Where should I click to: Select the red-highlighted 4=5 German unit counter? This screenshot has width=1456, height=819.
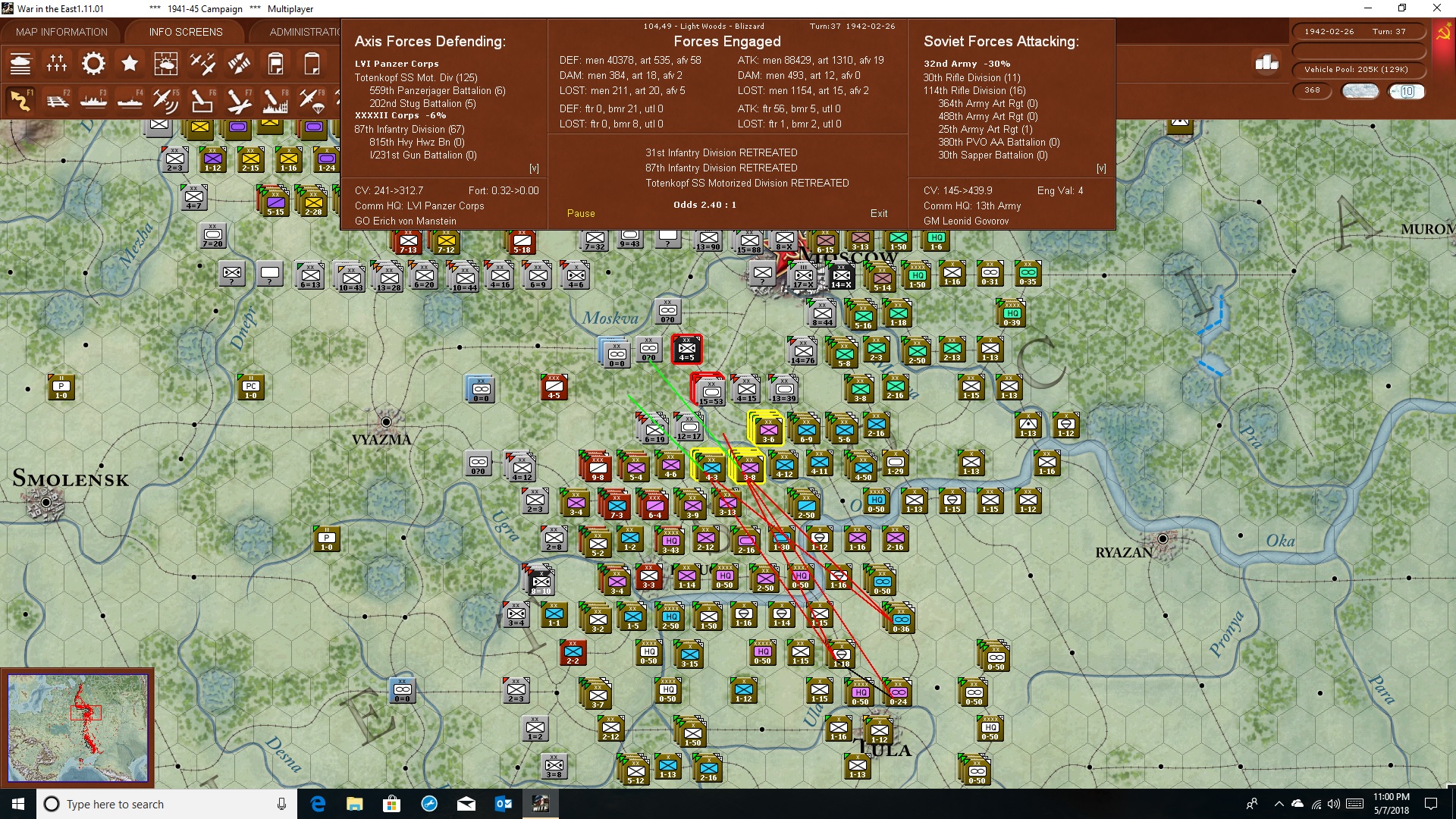(686, 349)
